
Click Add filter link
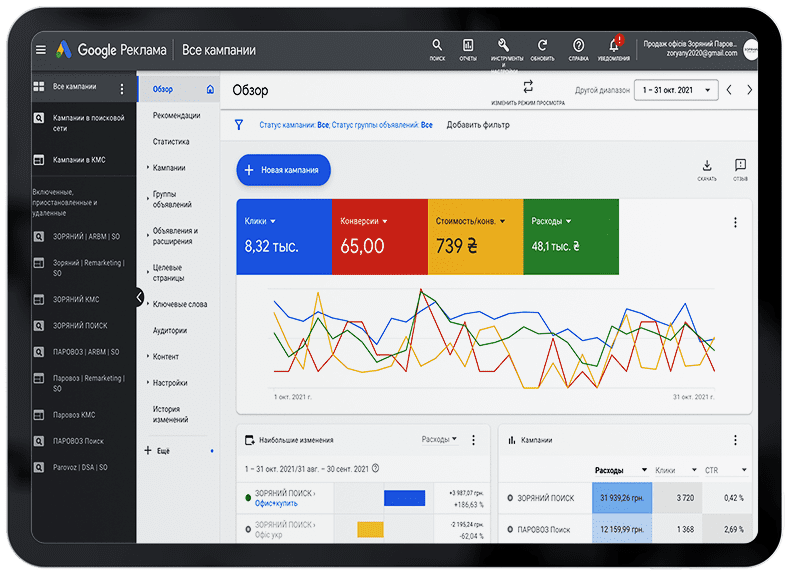478,125
